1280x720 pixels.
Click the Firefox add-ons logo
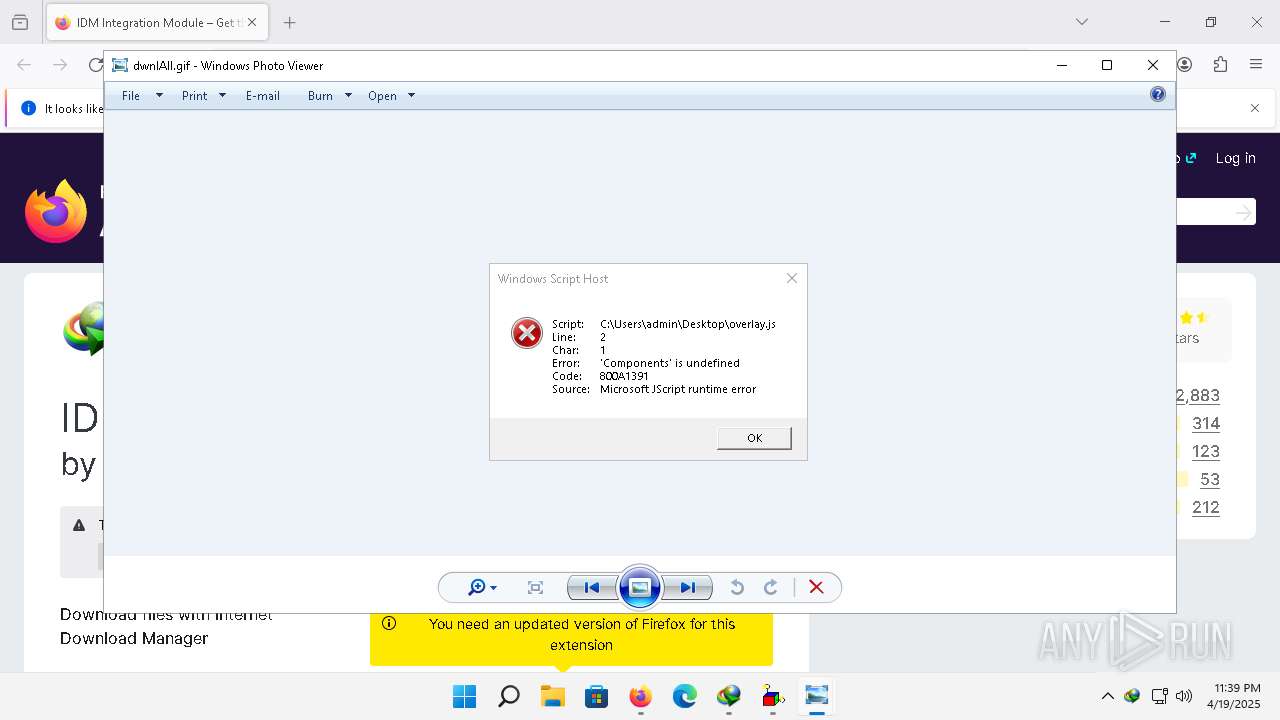[56, 211]
